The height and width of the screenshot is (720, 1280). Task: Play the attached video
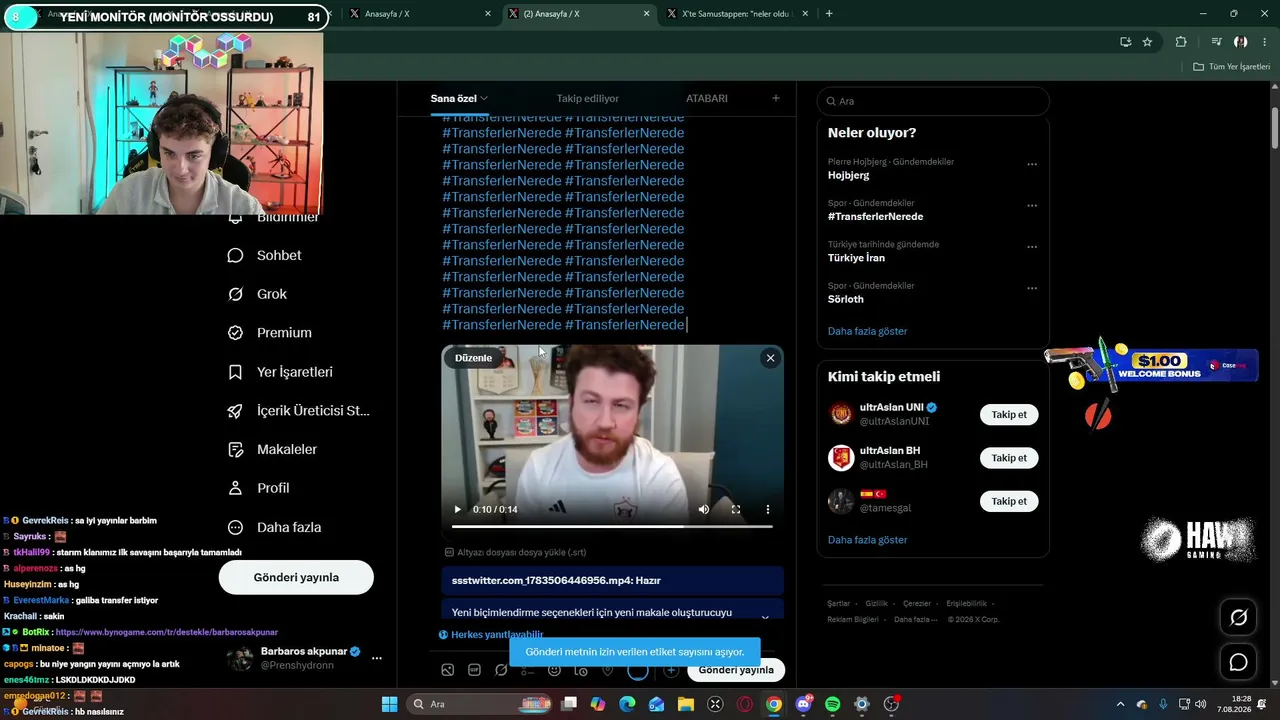(458, 509)
